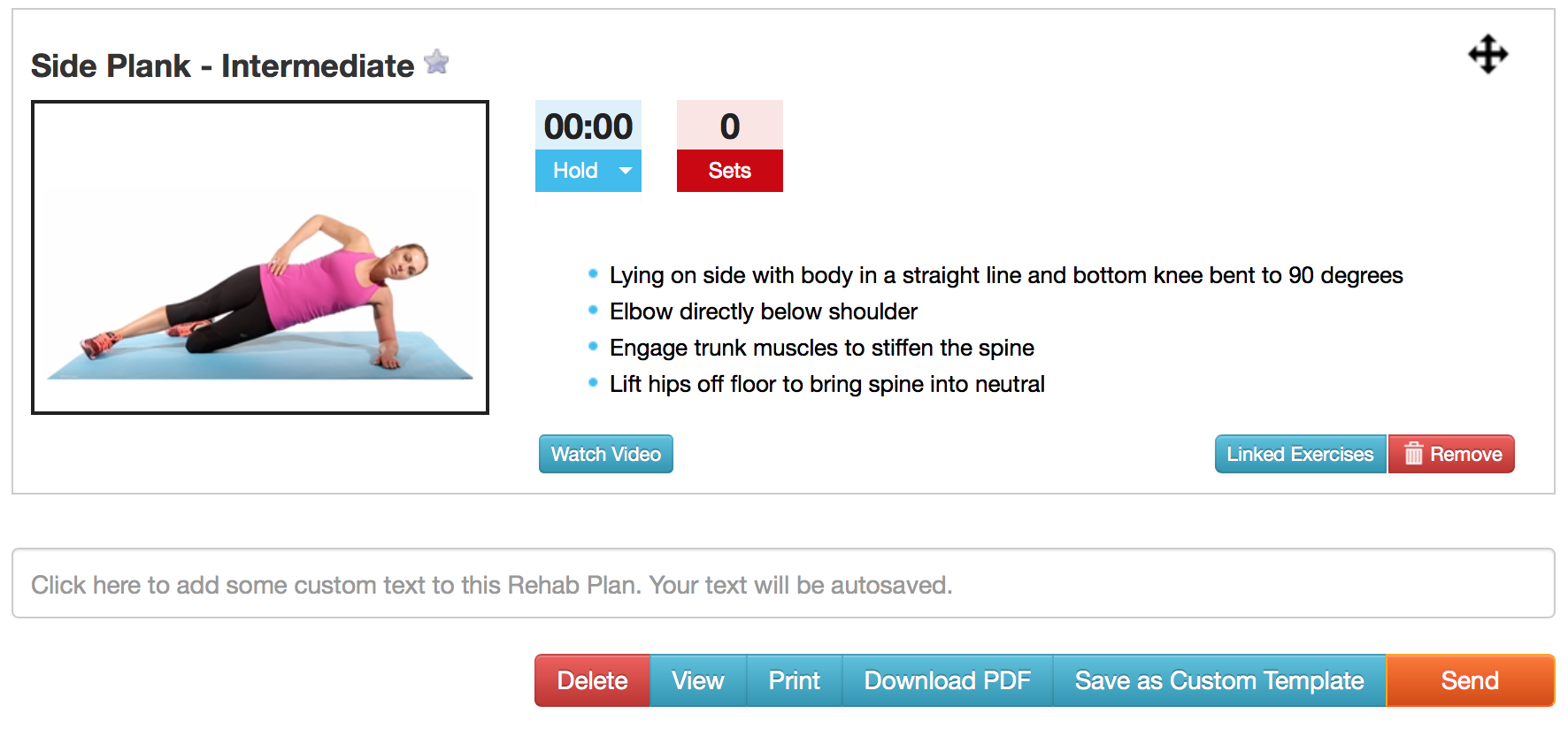Click the trash icon to remove exercise

1414,454
